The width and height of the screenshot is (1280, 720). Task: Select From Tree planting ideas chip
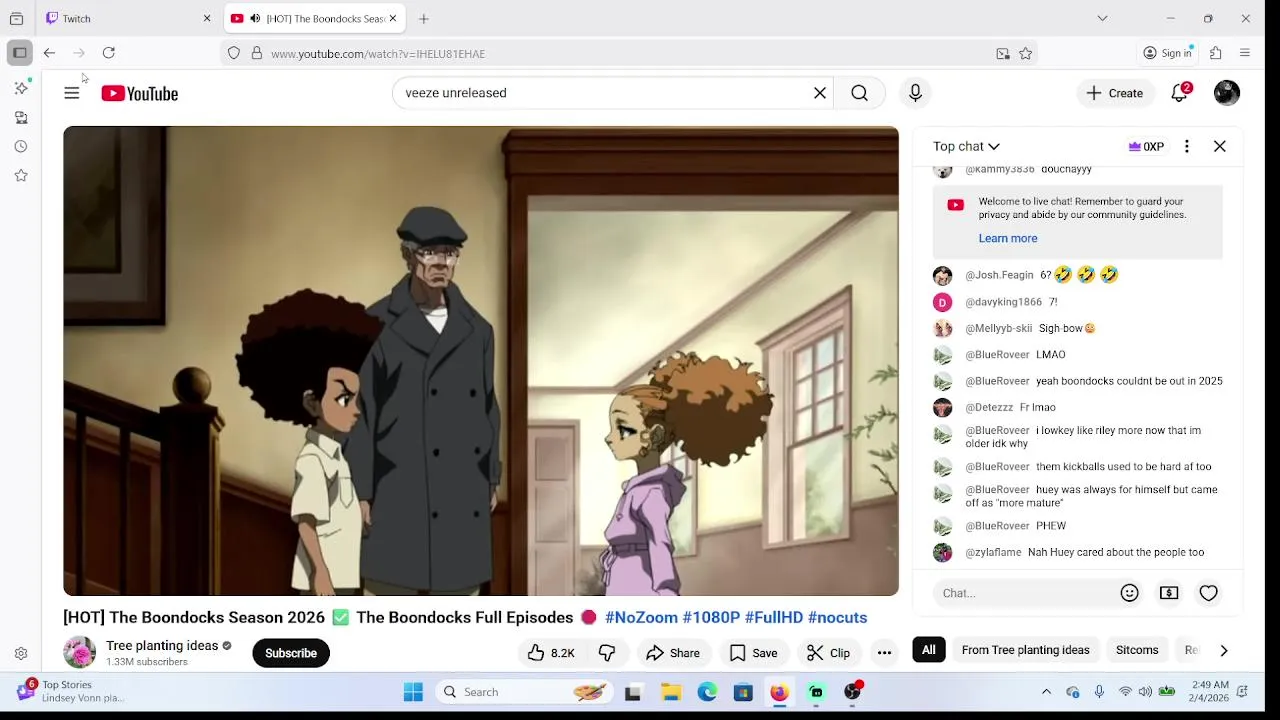1025,650
